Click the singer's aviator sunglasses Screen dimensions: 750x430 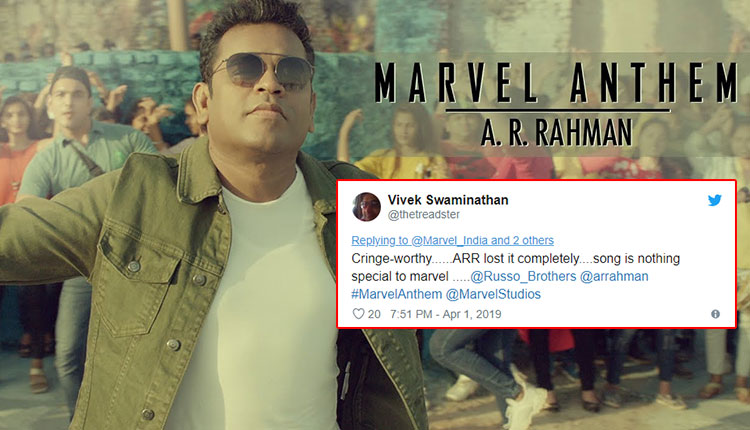click(263, 70)
